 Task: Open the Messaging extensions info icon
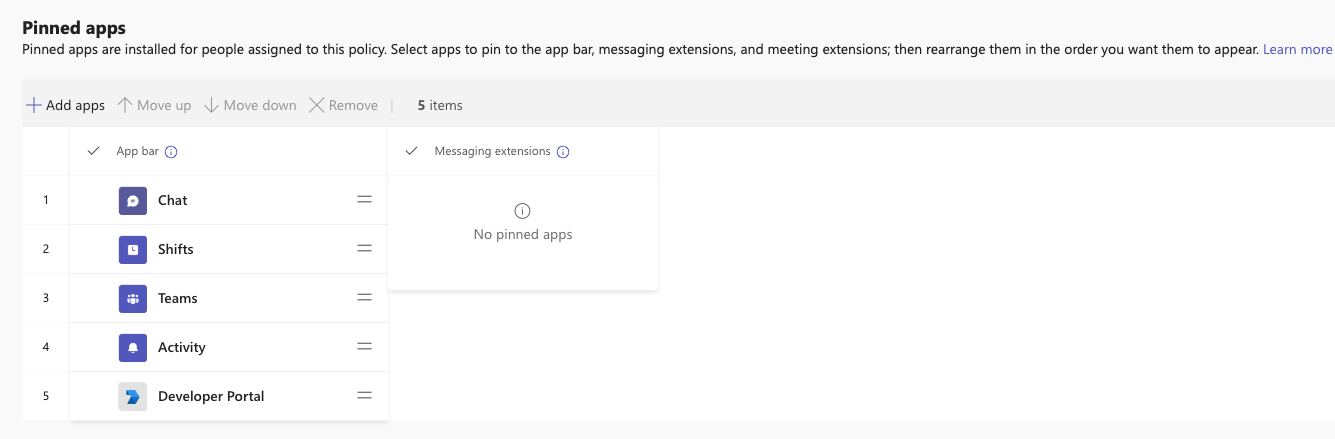coord(563,152)
